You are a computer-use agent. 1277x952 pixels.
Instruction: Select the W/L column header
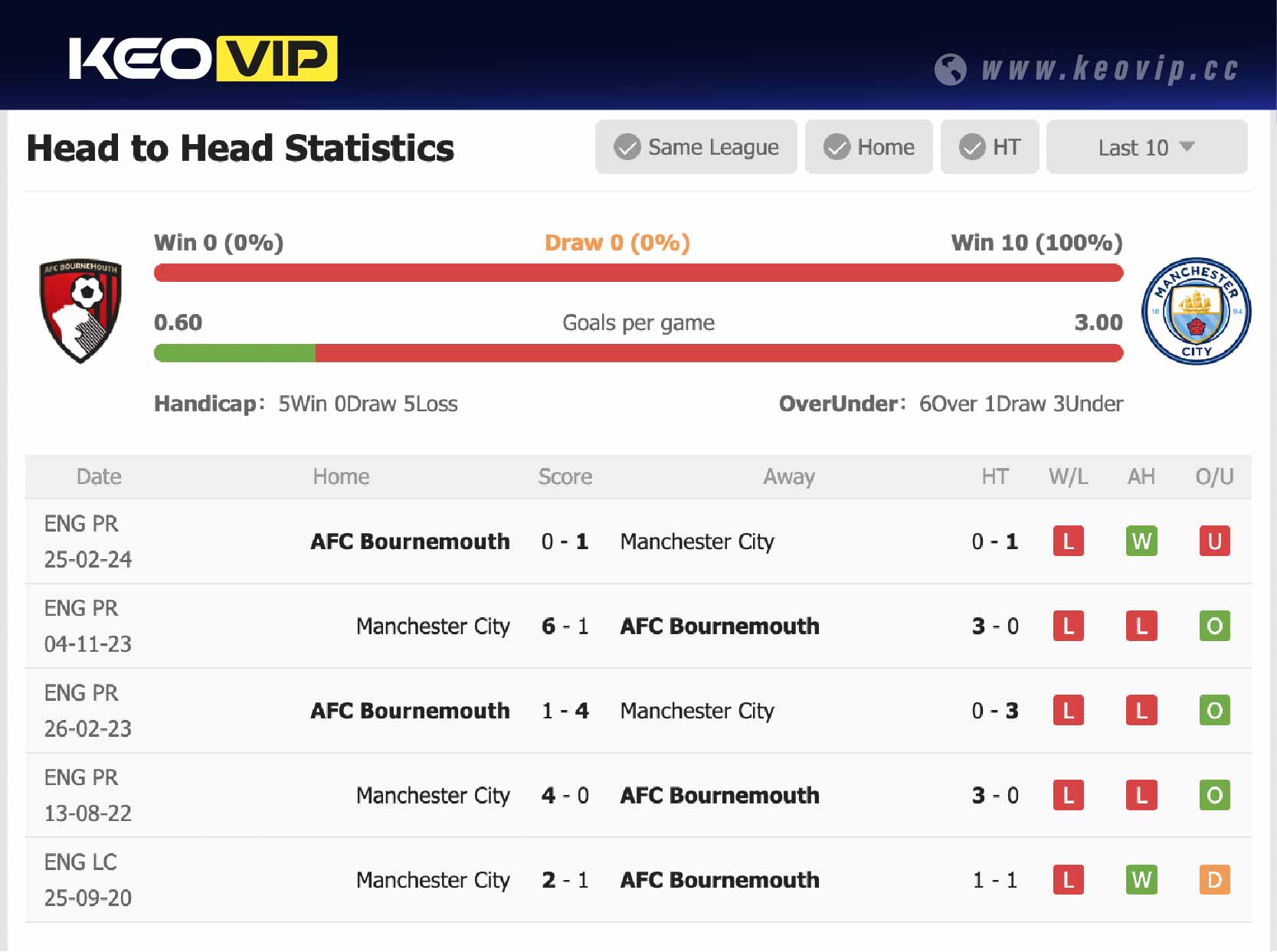[1068, 476]
